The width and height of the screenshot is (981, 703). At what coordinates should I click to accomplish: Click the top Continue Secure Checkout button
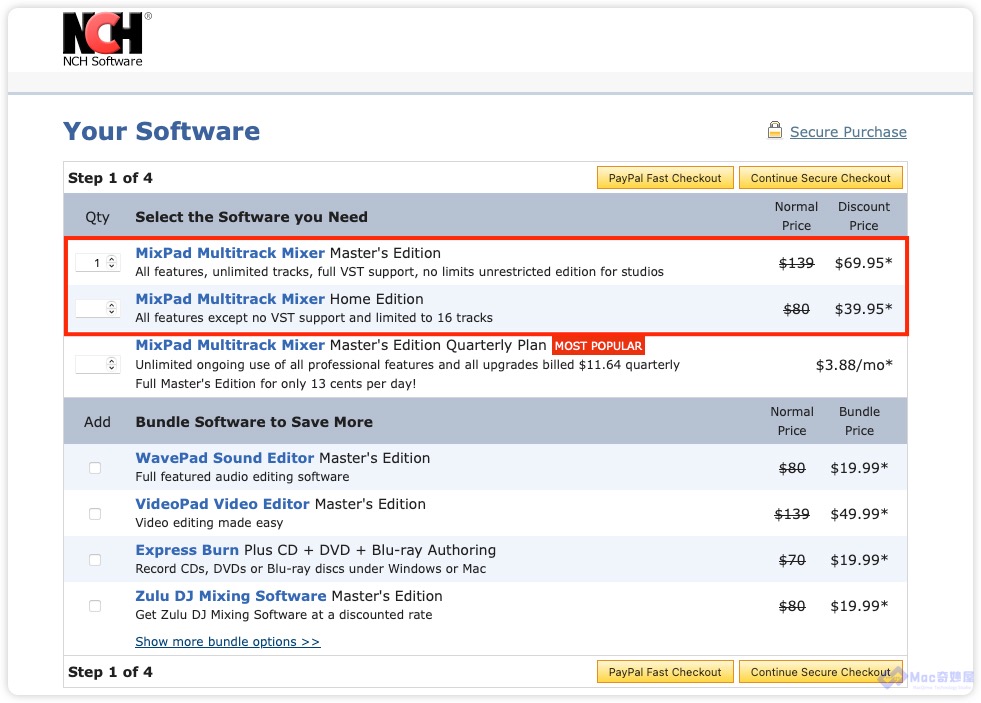(820, 178)
